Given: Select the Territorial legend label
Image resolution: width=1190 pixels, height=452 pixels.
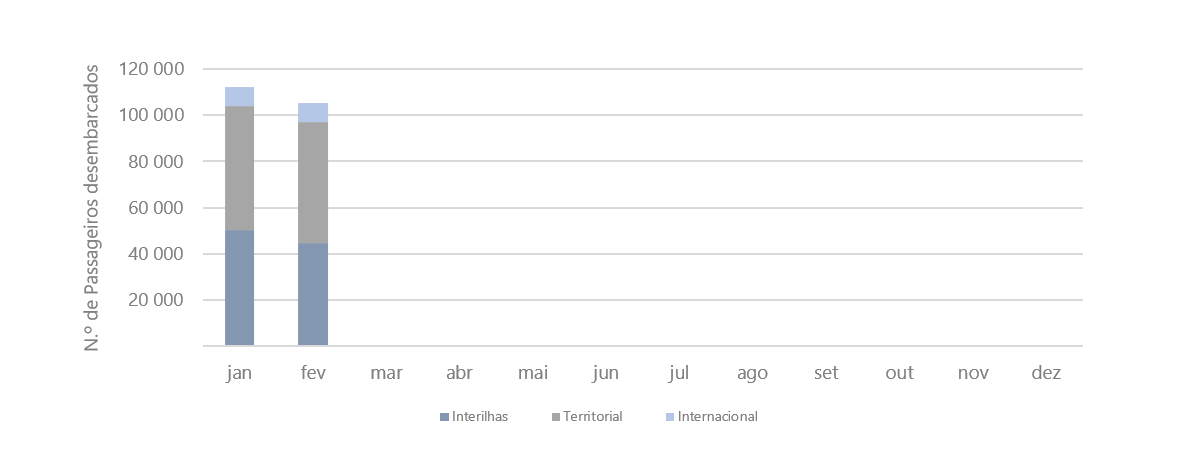Looking at the screenshot, I should click(592, 417).
